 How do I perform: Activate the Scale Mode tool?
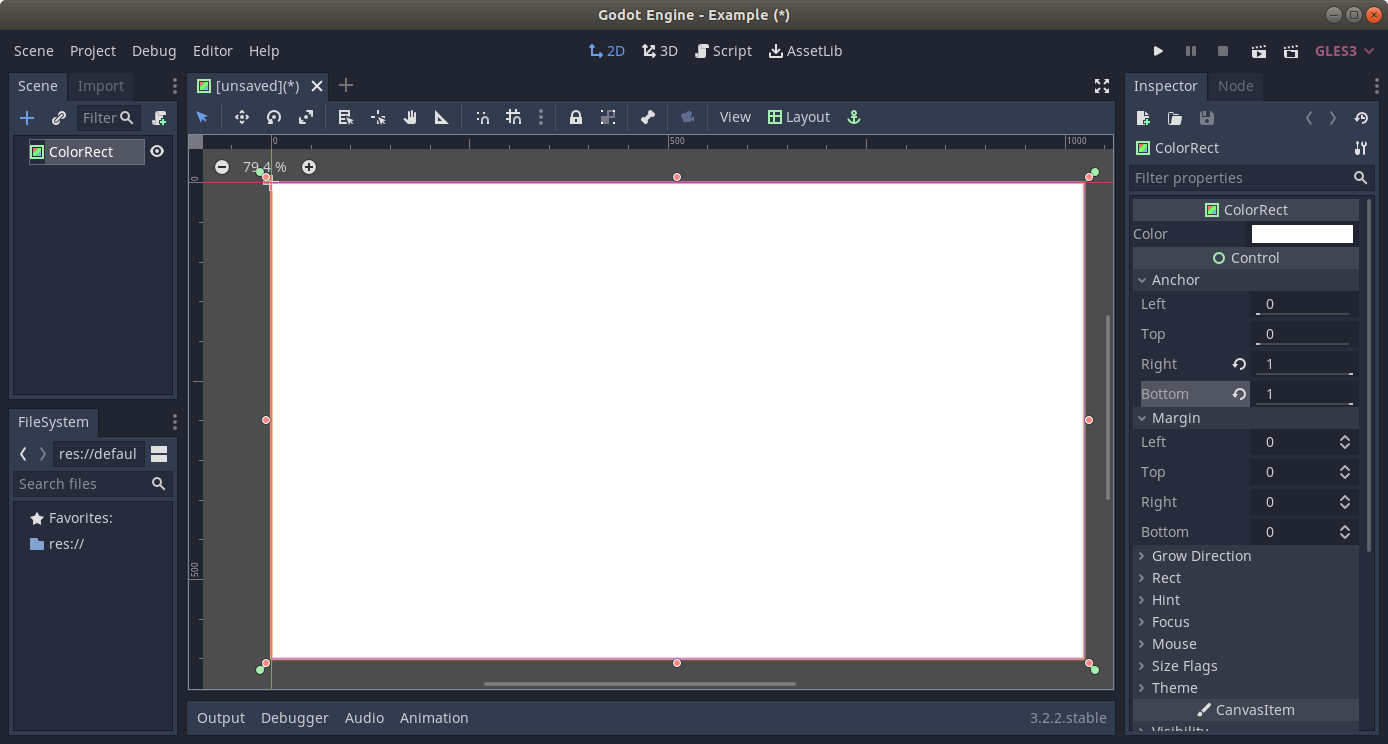306,117
